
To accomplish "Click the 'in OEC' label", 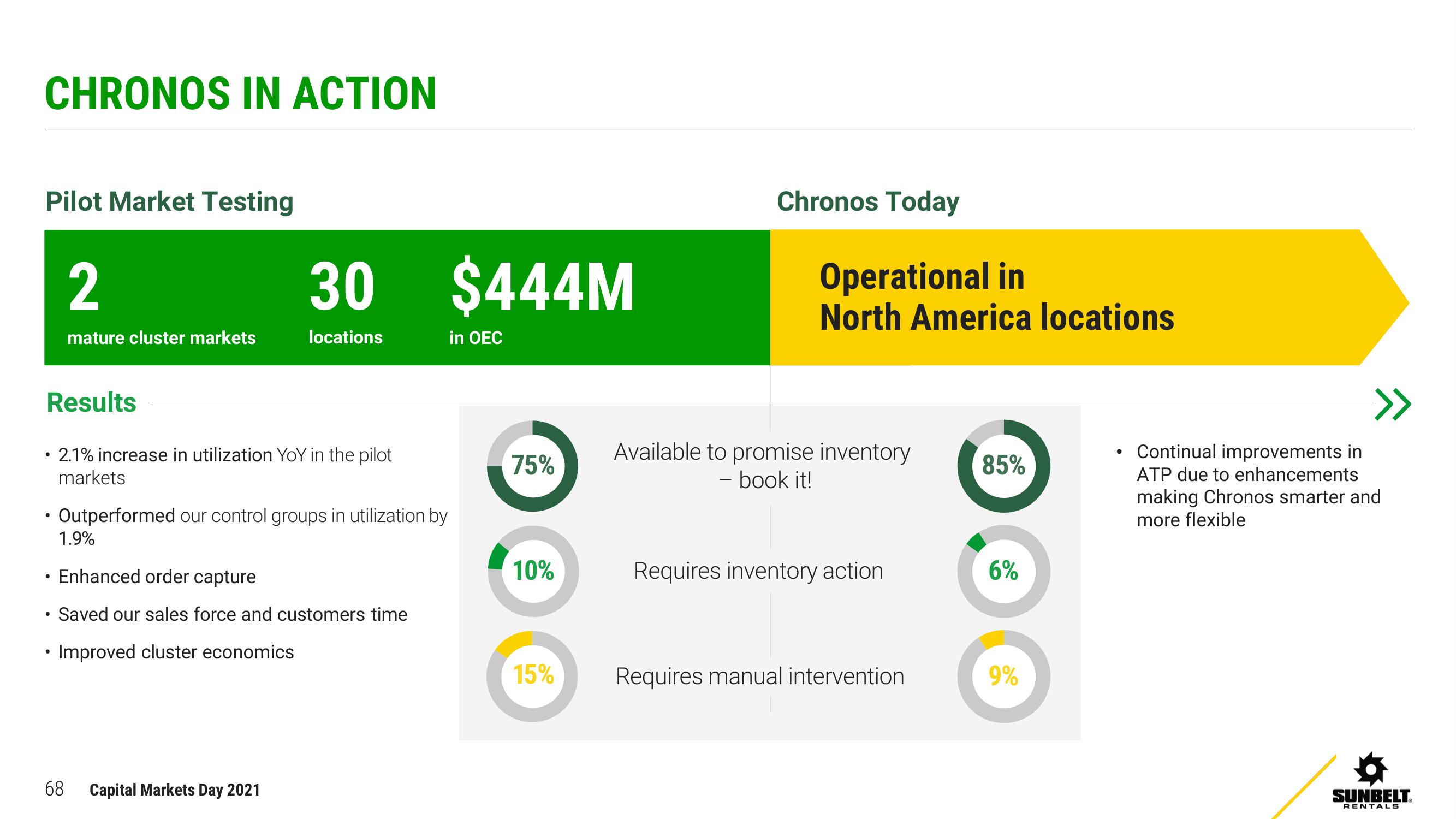I will 476,338.
